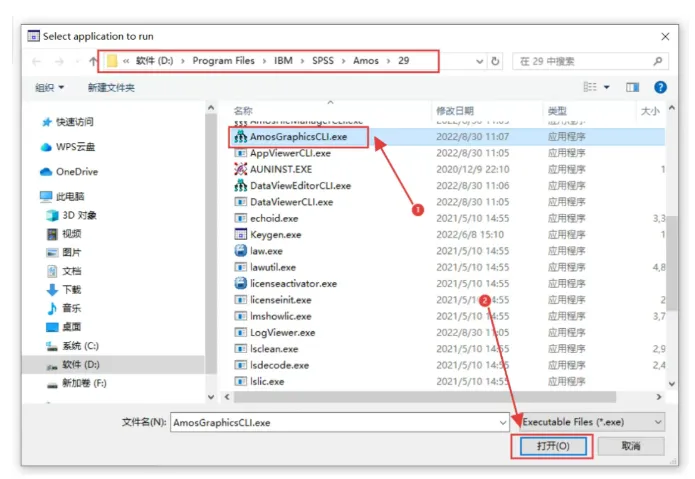Image resolution: width=695 pixels, height=479 pixels.
Task: Open the 文档 folder in sidebar
Action: pyautogui.click(x=64, y=271)
